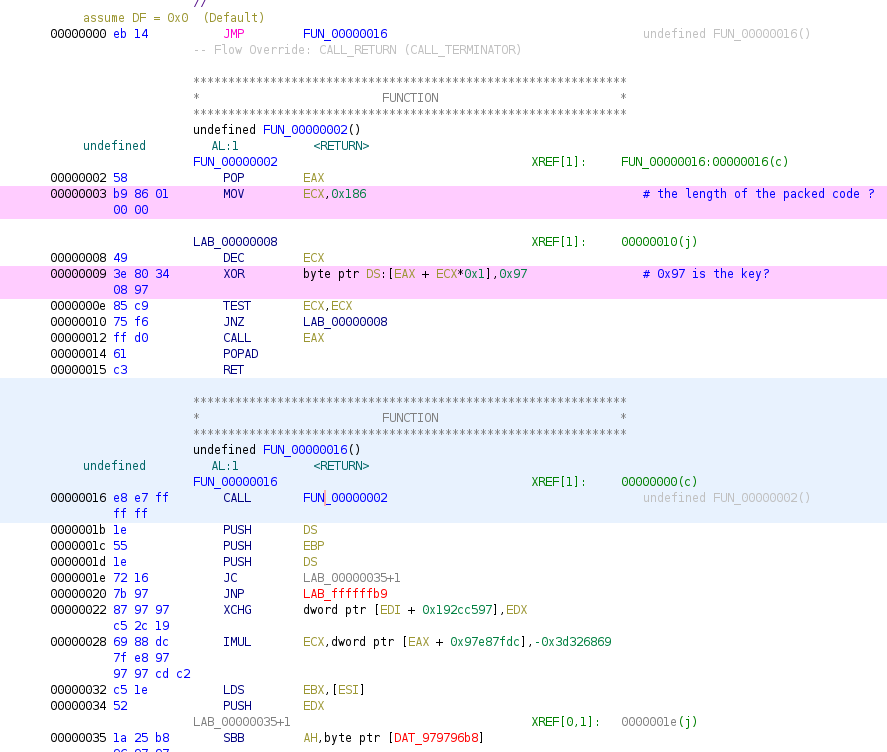Select the LAB_00000008 label definition
Viewport: 887px width, 752px height.
click(235, 242)
